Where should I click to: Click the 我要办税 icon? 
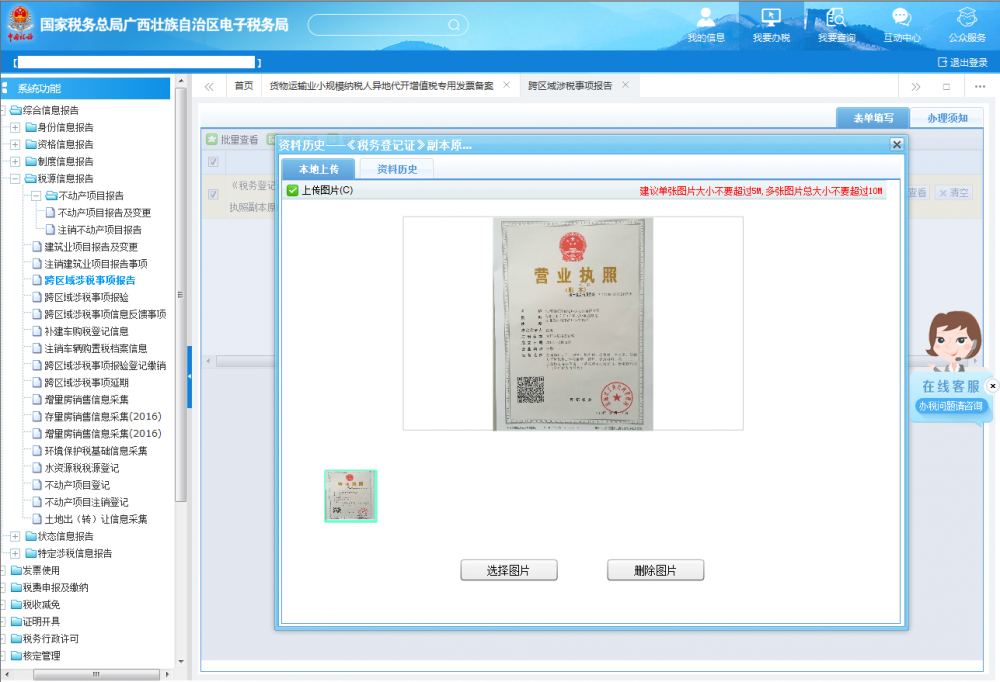click(x=771, y=24)
